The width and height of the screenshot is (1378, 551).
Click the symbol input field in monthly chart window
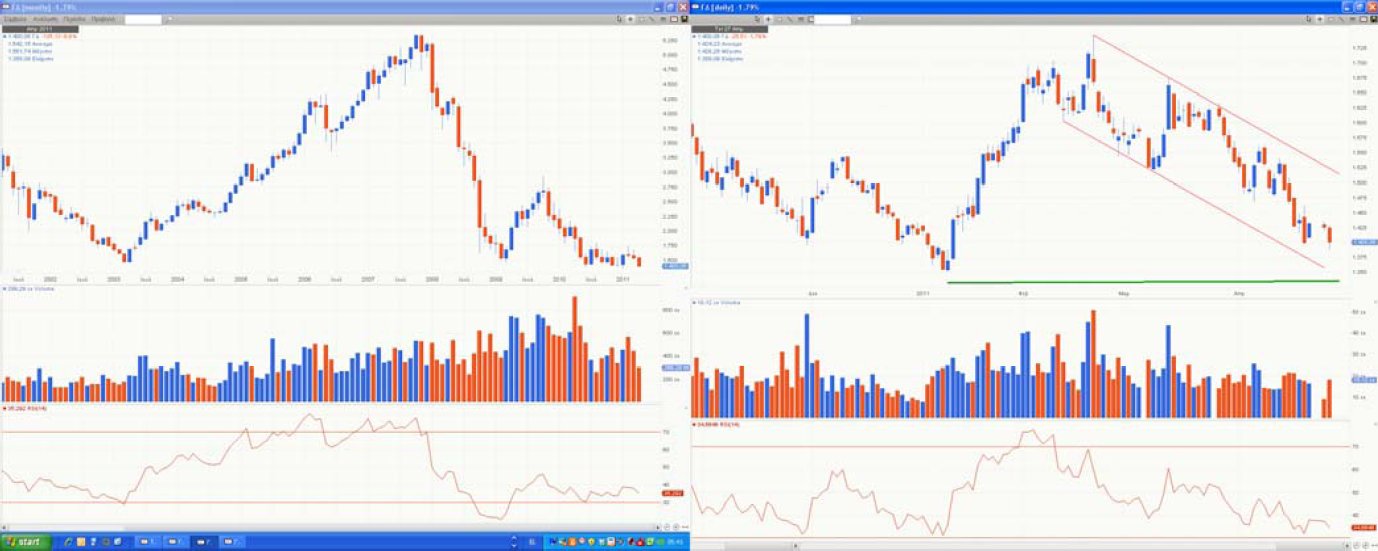point(142,19)
